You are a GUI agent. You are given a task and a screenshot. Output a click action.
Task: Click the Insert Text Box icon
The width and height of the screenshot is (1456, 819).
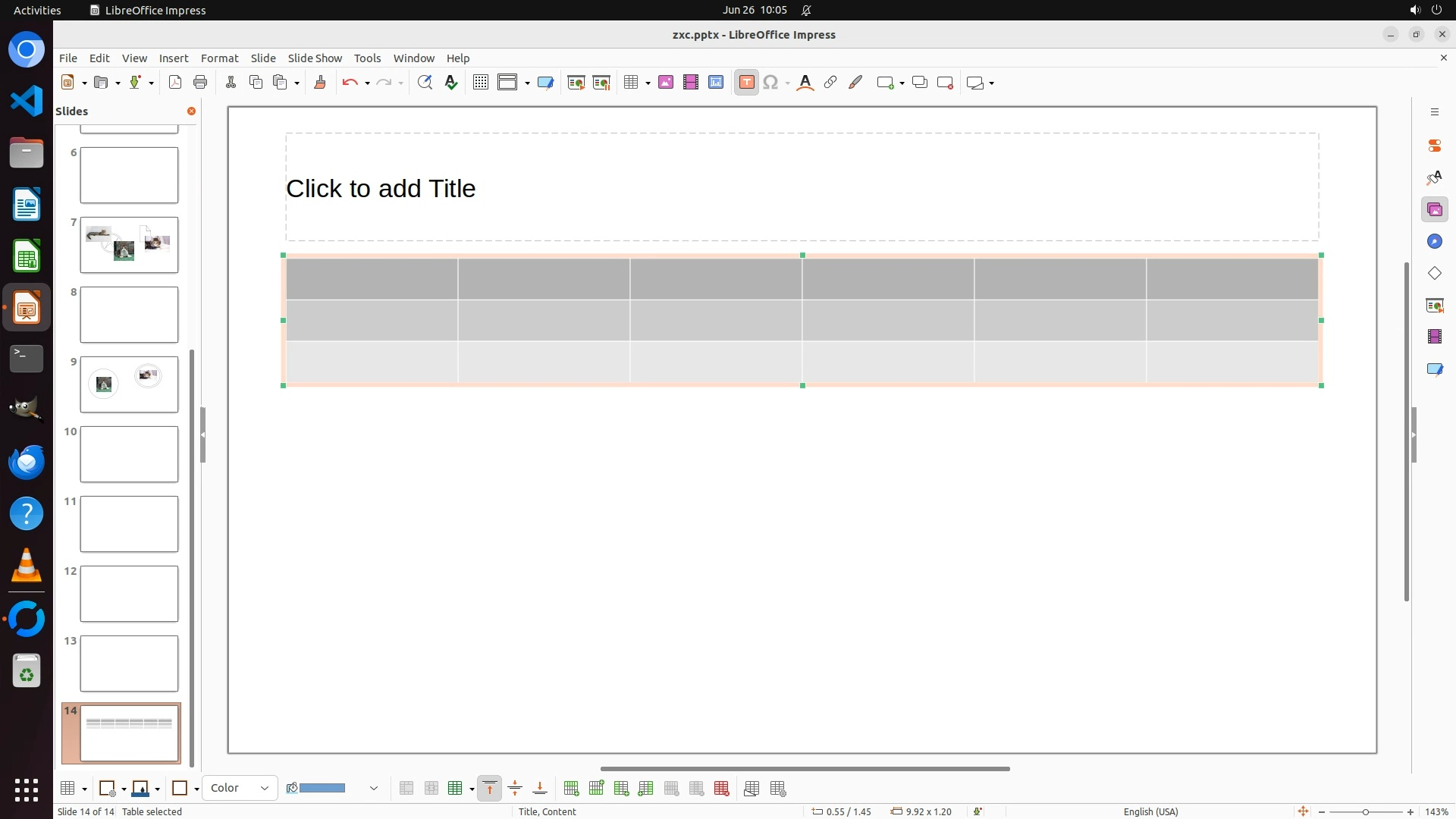point(746,83)
